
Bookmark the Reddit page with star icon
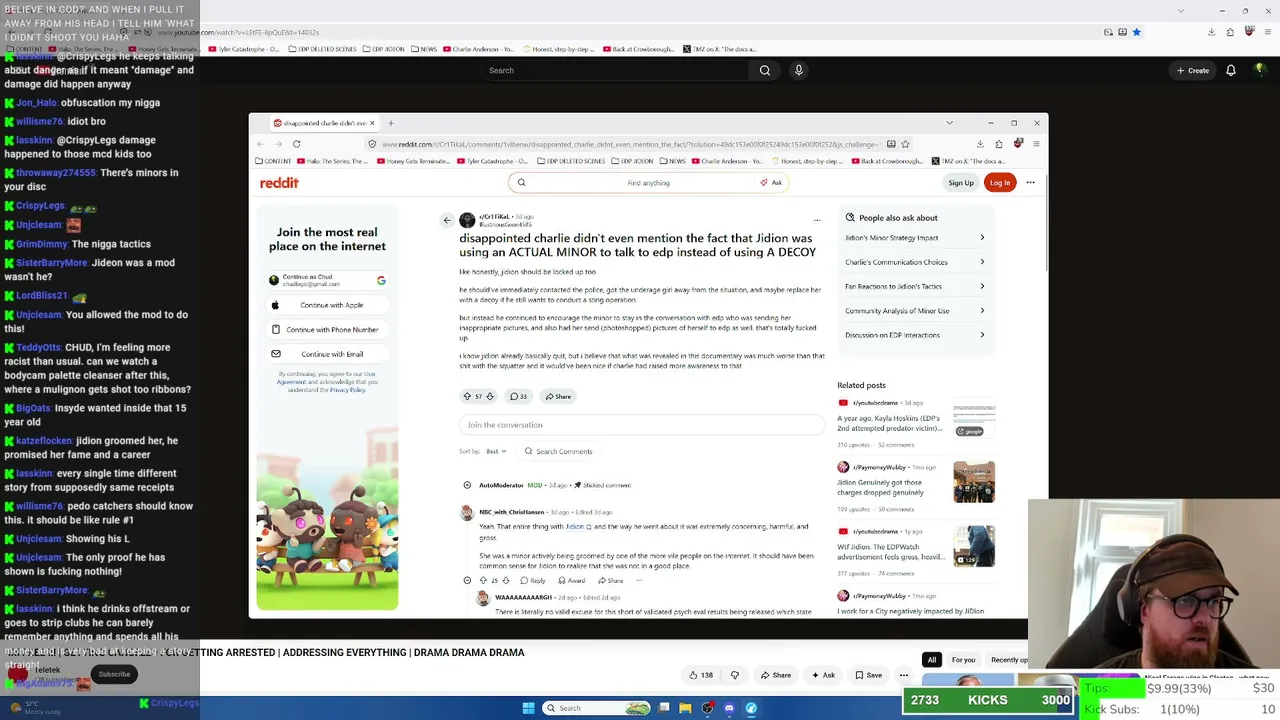click(x=905, y=144)
